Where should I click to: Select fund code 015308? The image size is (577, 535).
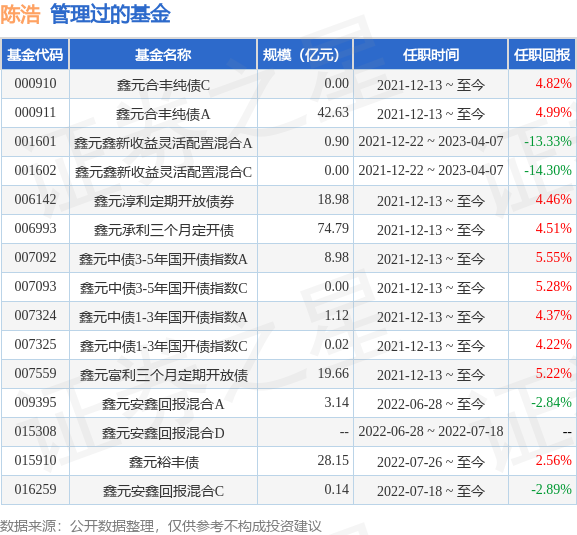35,432
